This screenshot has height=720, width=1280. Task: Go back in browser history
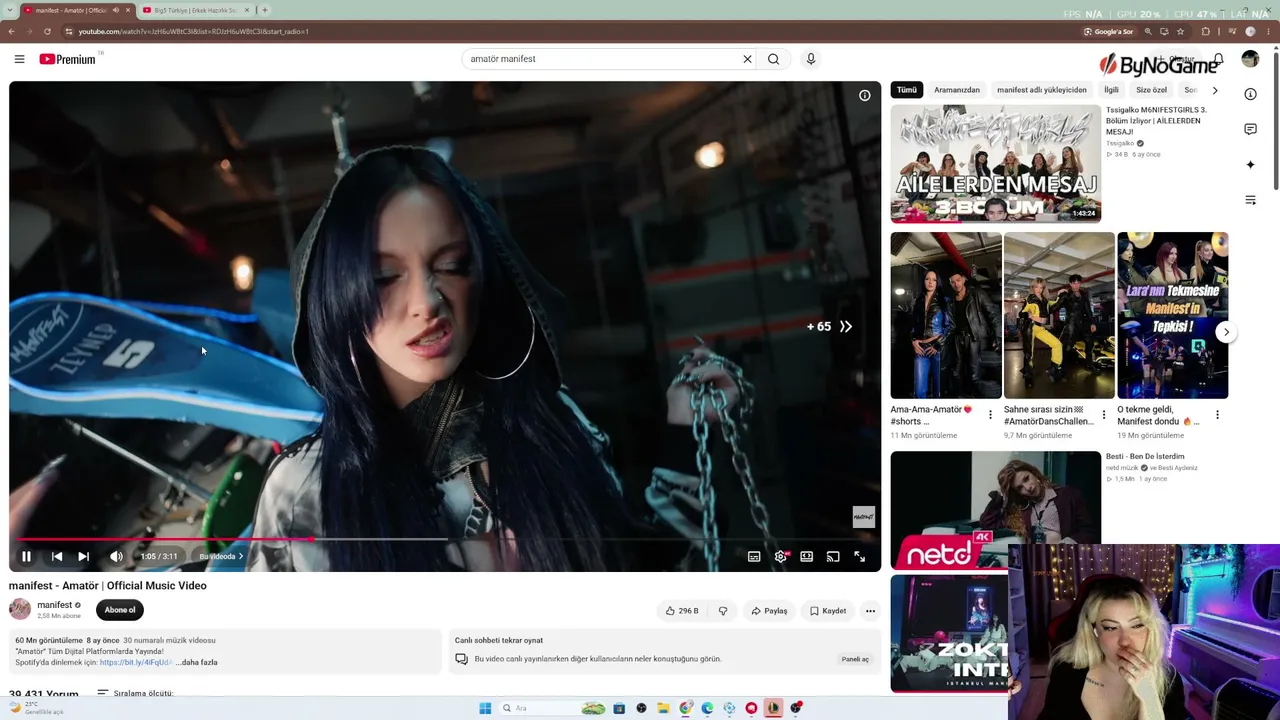pos(11,31)
